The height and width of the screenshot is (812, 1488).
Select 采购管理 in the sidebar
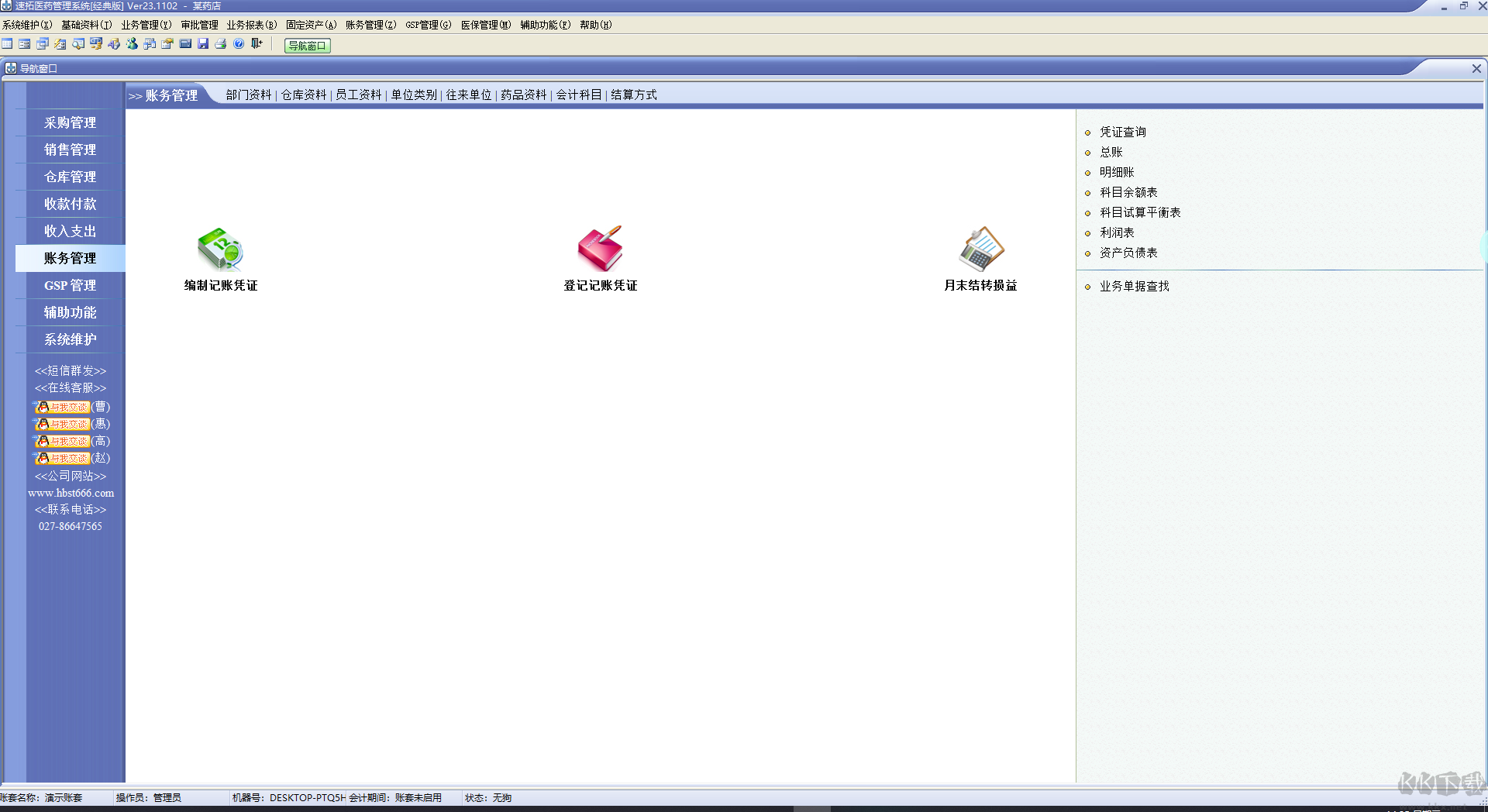(x=70, y=122)
